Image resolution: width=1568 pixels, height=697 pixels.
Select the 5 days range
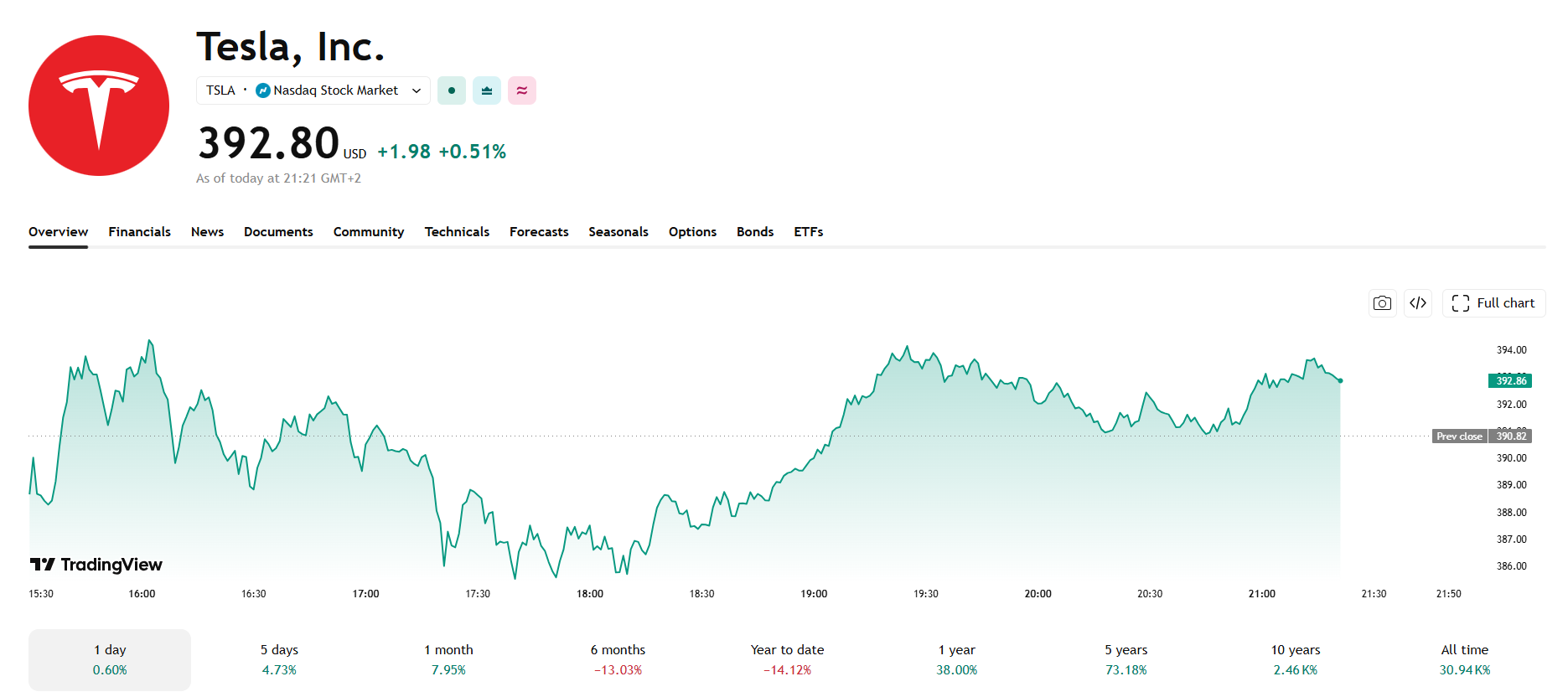coord(279,660)
